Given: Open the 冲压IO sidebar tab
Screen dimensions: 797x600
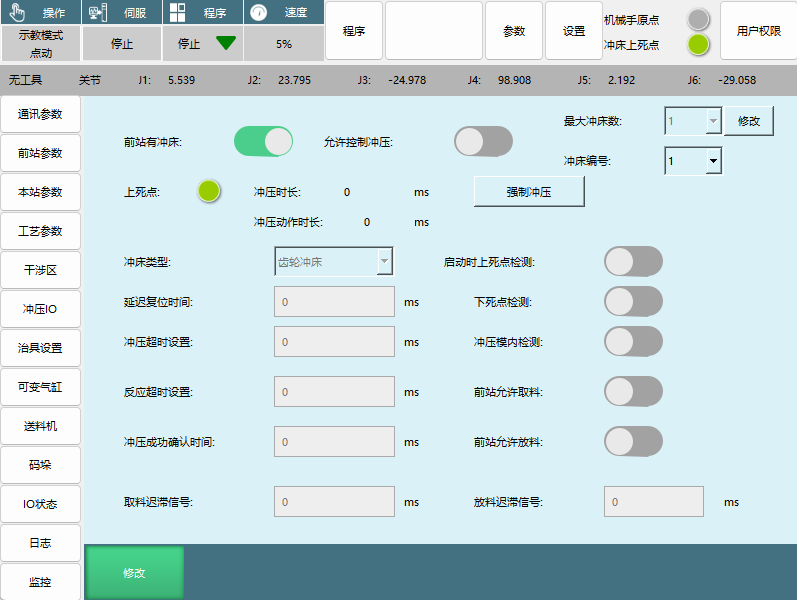Looking at the screenshot, I should tap(41, 309).
